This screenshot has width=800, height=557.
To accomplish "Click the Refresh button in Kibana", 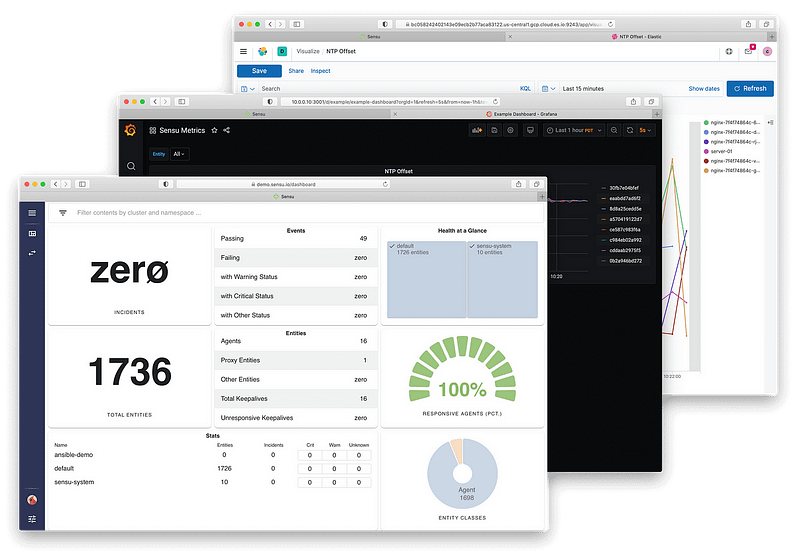I will click(750, 89).
